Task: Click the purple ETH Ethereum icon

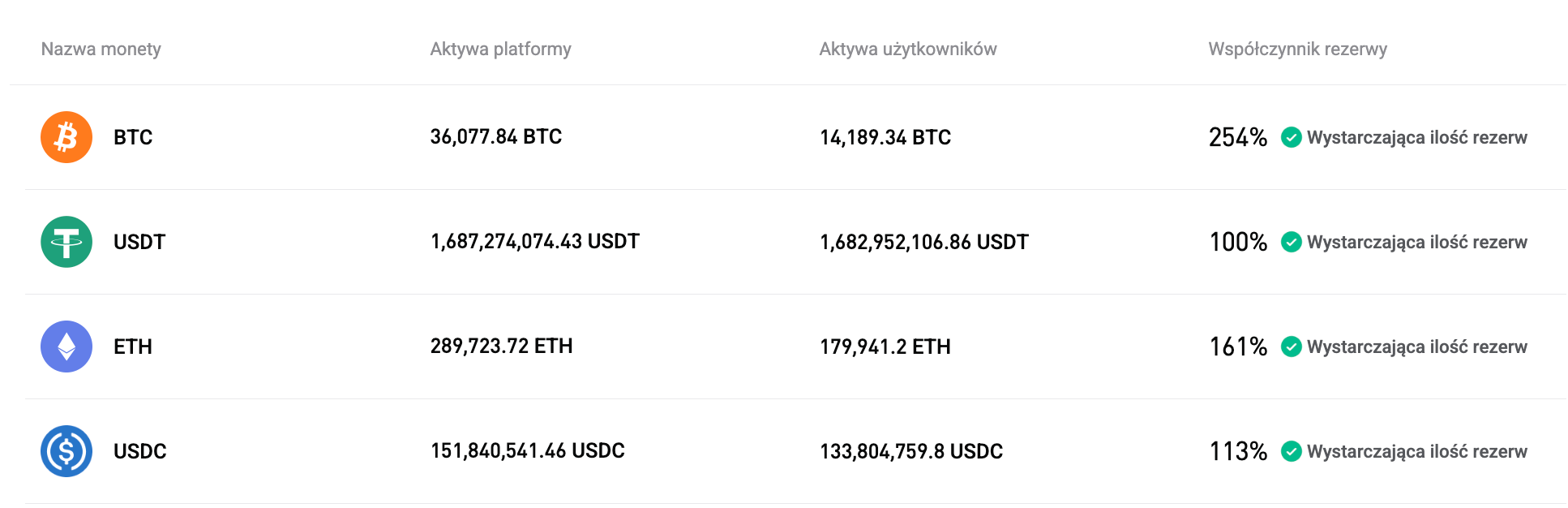Action: 66,347
